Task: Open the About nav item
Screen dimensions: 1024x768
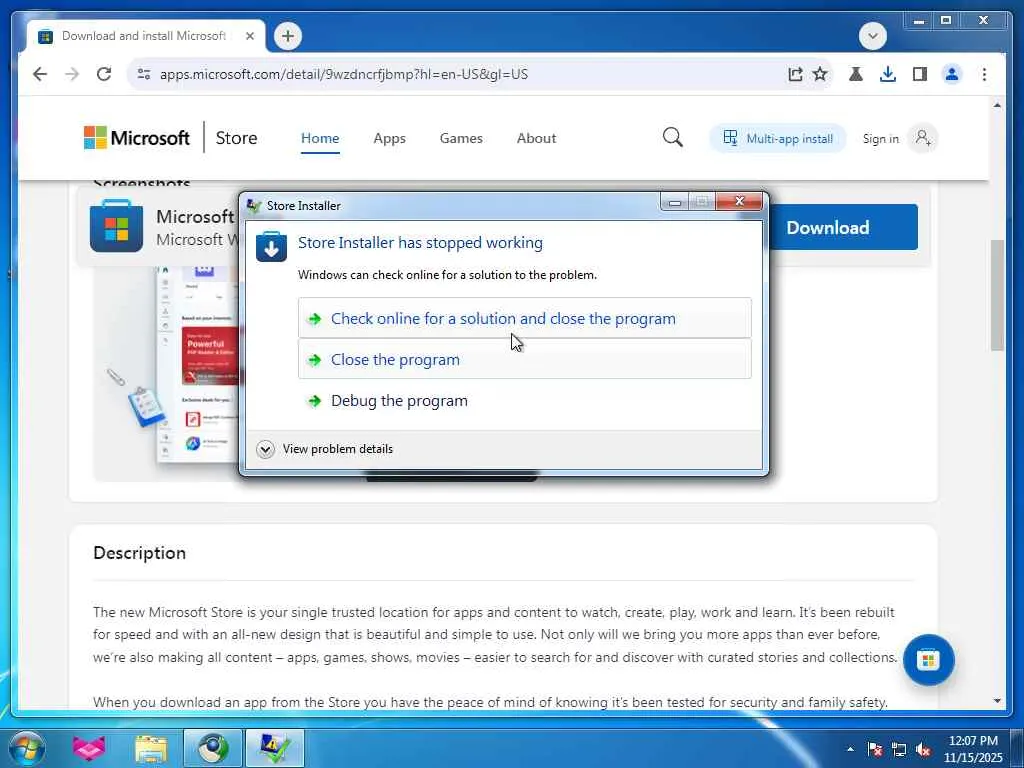Action: coord(536,138)
